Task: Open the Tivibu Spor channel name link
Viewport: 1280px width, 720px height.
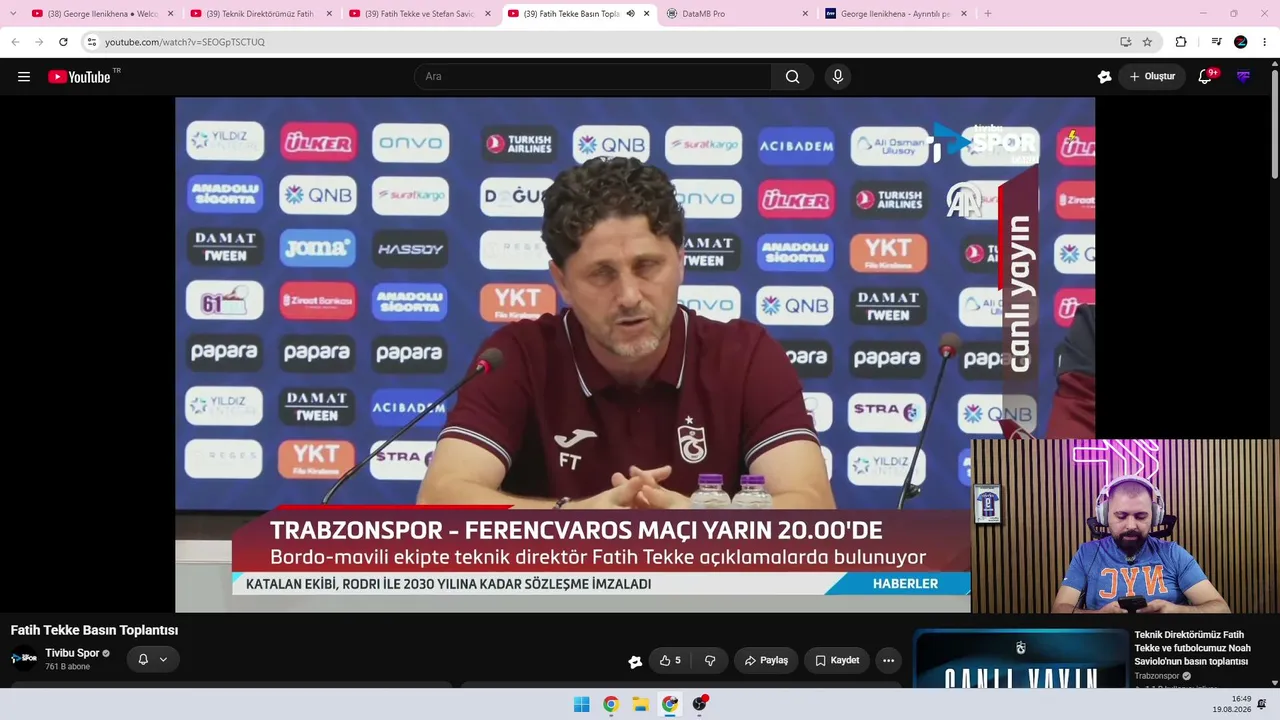Action: pyautogui.click(x=72, y=653)
